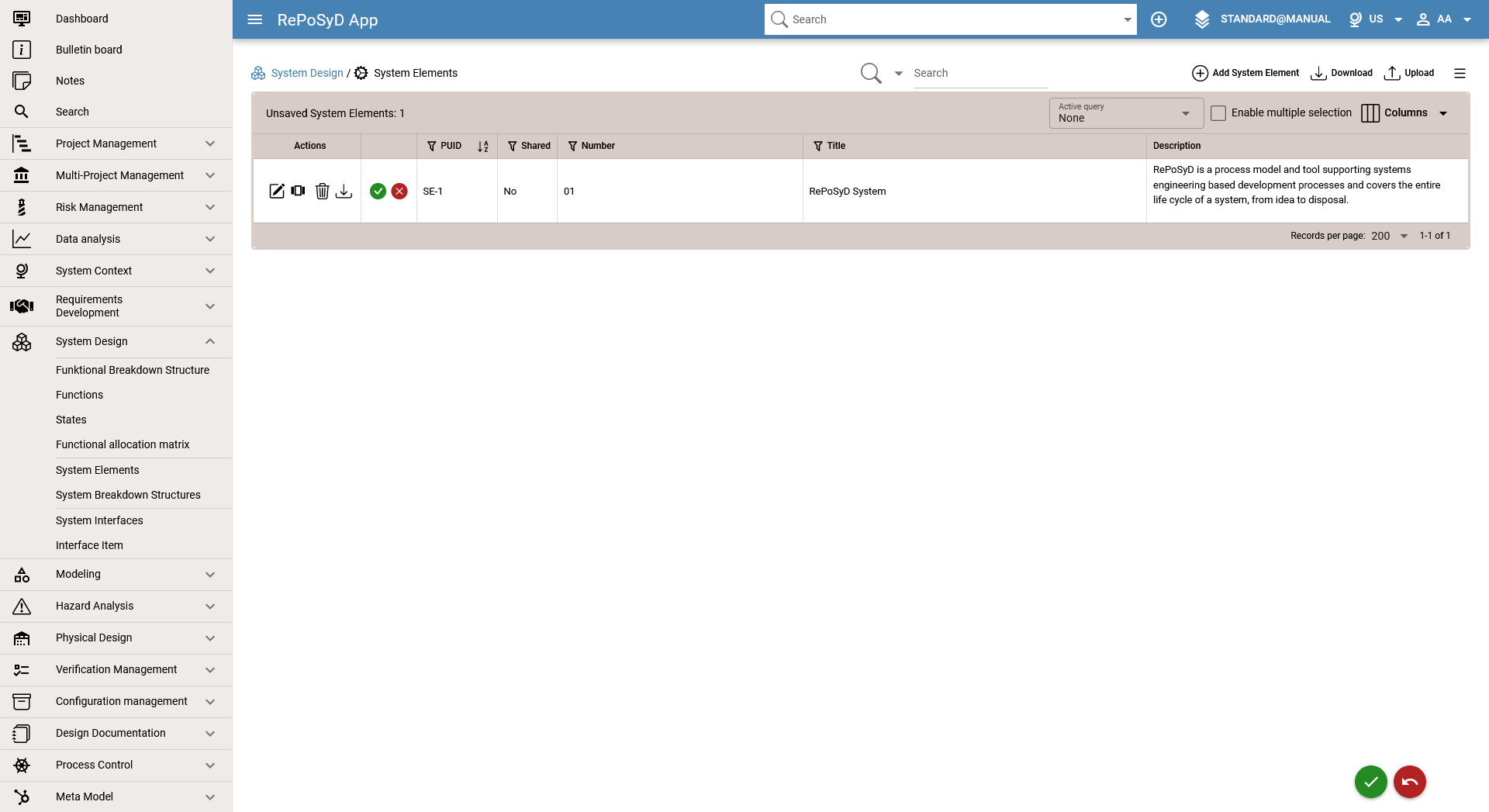Delete the SE-1 system element
The height and width of the screenshot is (812, 1489).
click(323, 191)
